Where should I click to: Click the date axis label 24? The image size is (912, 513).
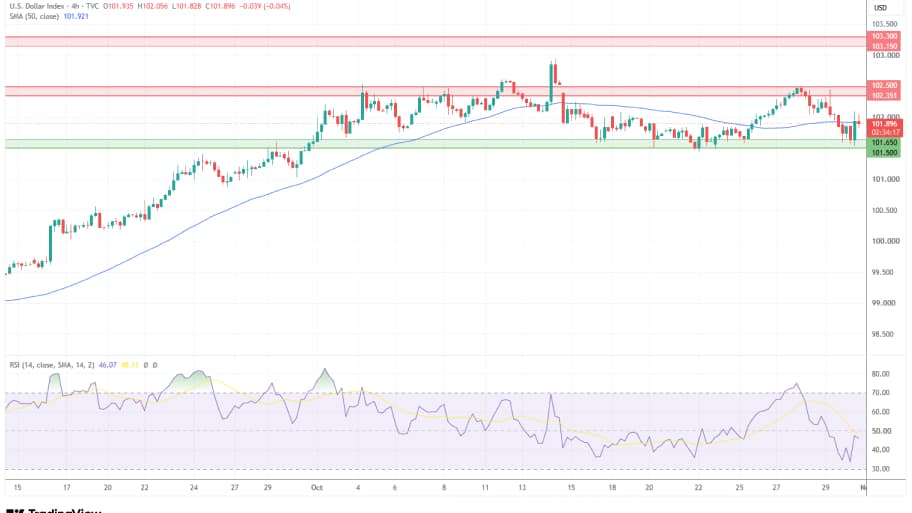click(x=194, y=487)
